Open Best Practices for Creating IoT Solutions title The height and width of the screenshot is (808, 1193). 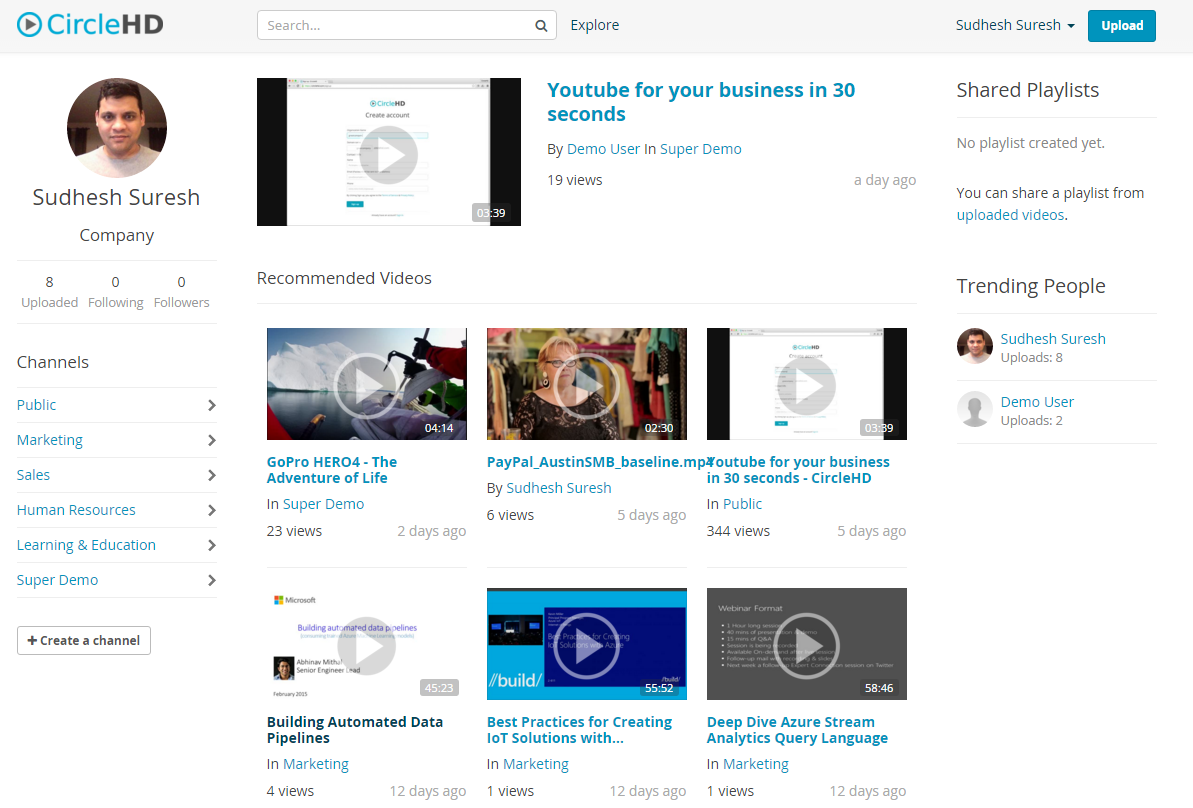click(580, 730)
